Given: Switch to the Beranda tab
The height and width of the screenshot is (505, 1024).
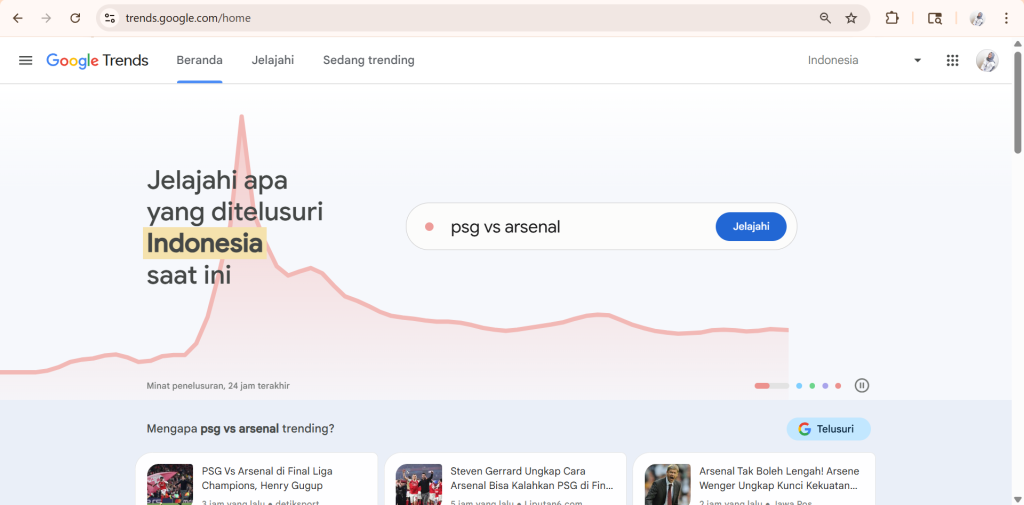Looking at the screenshot, I should pos(199,60).
